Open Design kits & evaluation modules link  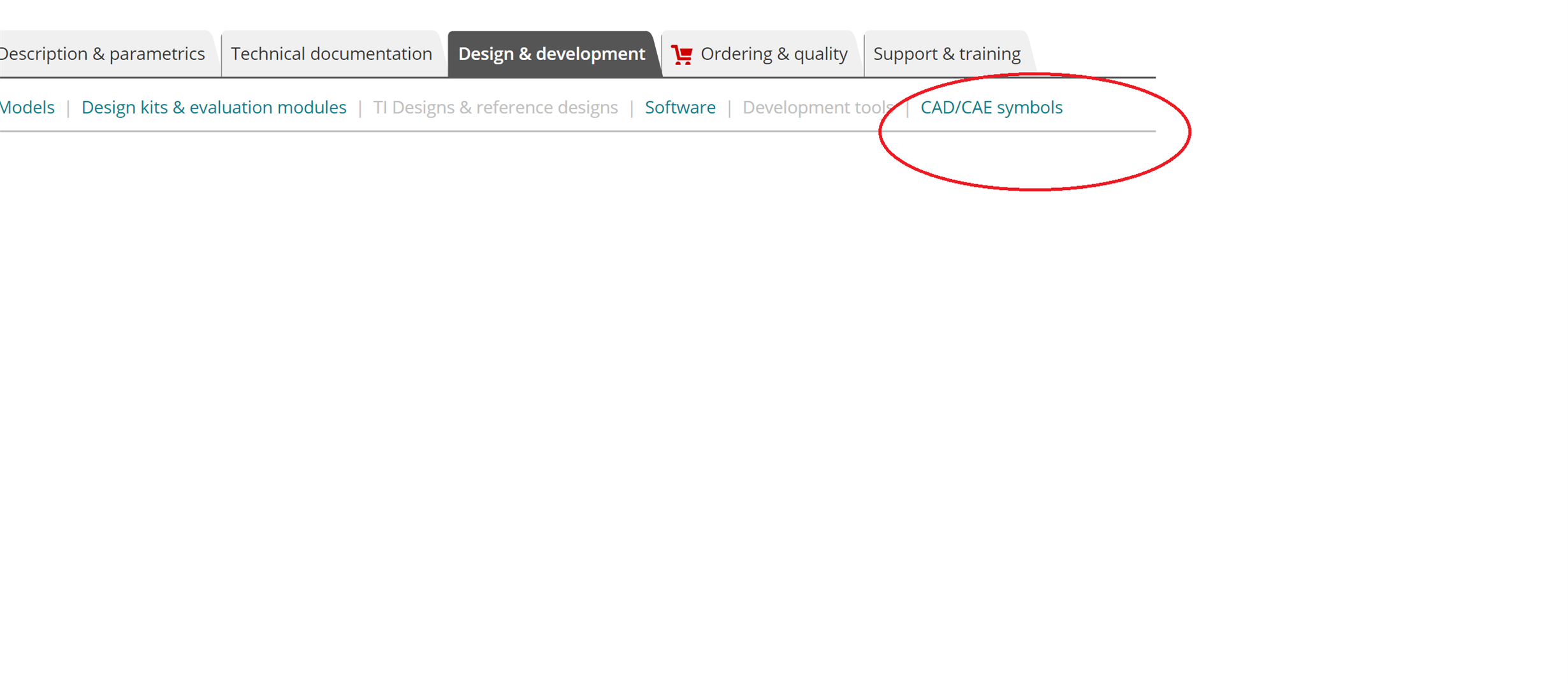(x=214, y=107)
